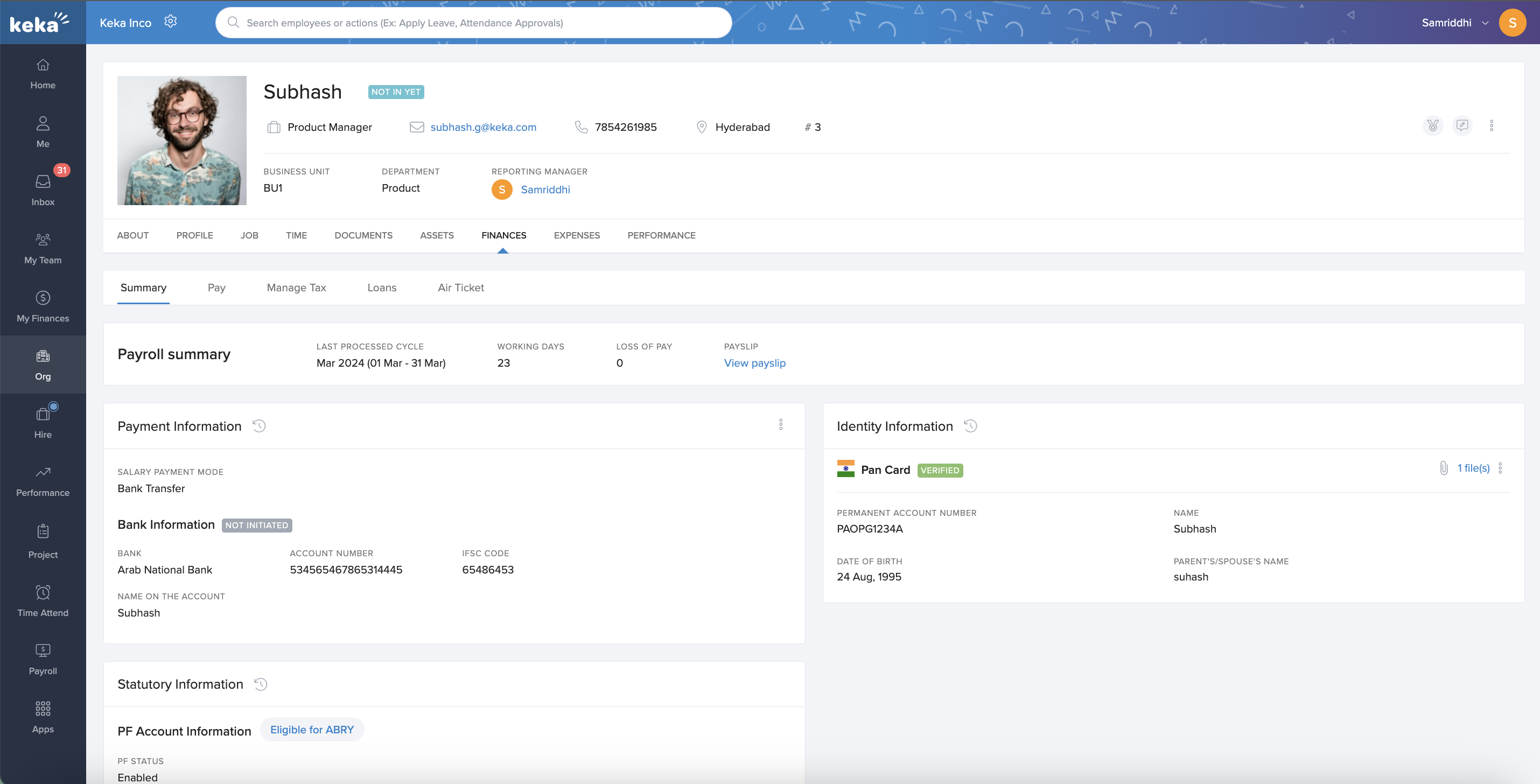Screen dimensions: 1540x784
Task: Open Pan Card options kebab menu
Action: coord(1500,468)
